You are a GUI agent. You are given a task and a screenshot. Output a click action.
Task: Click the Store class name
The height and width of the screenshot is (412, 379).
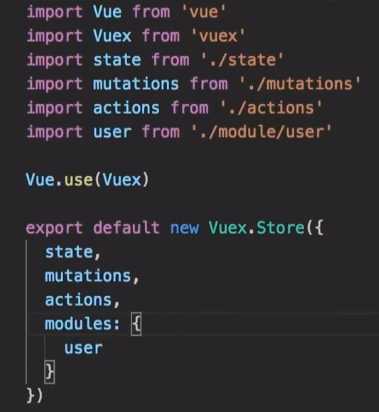coord(280,228)
